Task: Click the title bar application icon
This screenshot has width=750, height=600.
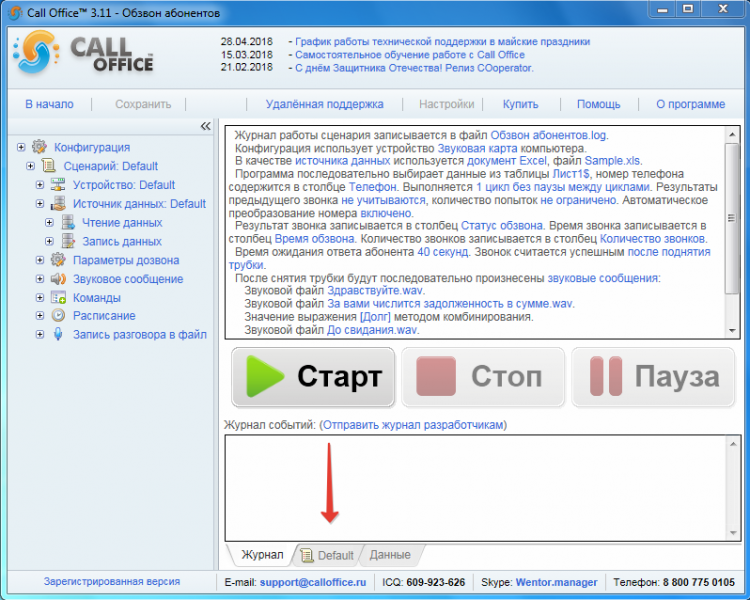Action: 15,12
